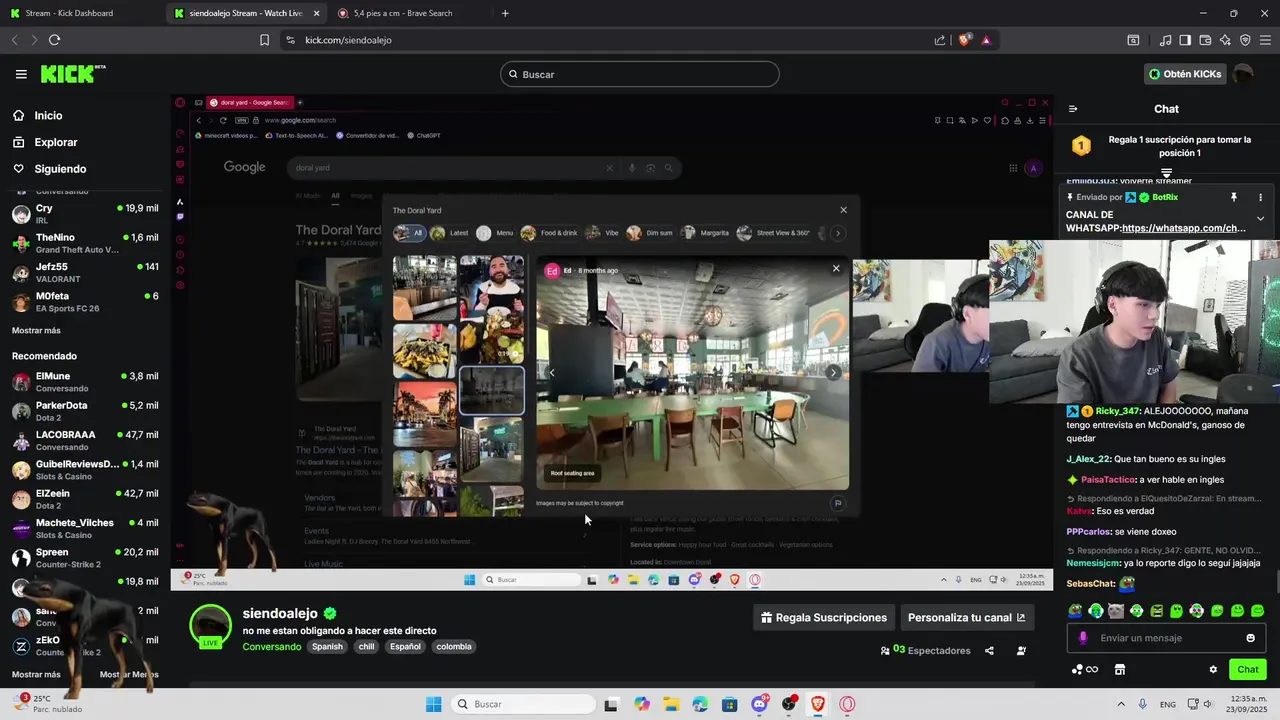Image resolution: width=1280 pixels, height=720 pixels.
Task: Bookmark this page
Action: pyautogui.click(x=264, y=40)
